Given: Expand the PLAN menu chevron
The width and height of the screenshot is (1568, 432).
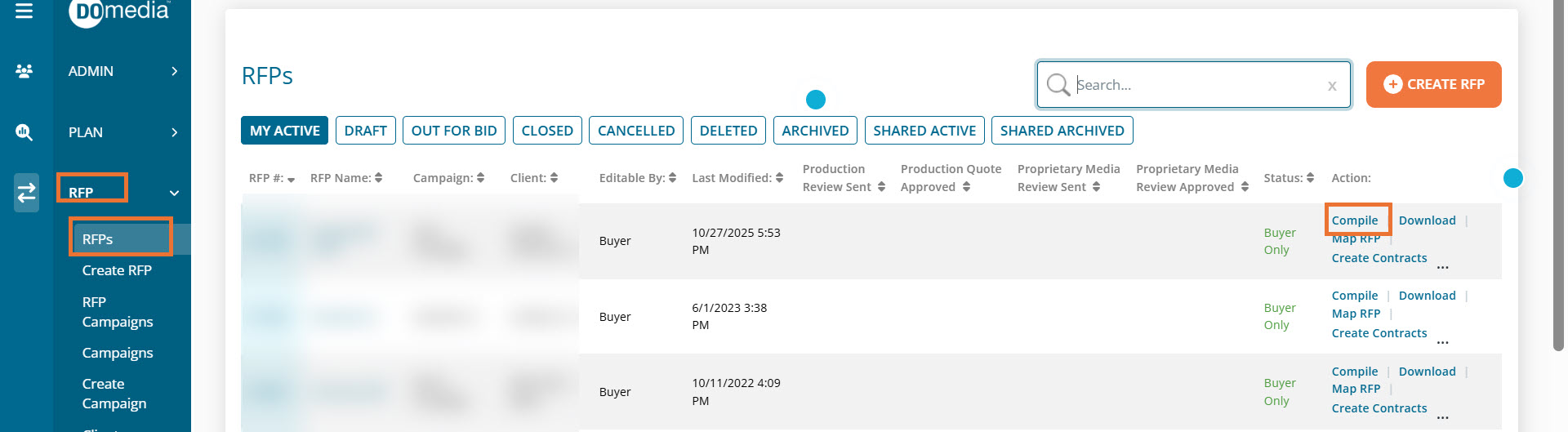Looking at the screenshot, I should pyautogui.click(x=174, y=132).
